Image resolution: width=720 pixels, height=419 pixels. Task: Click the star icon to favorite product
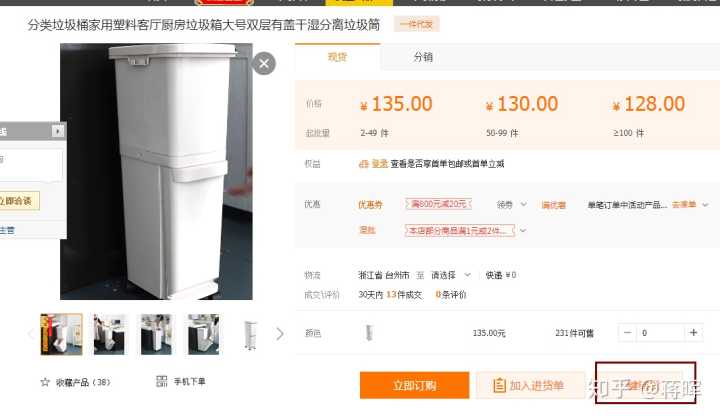(x=45, y=382)
